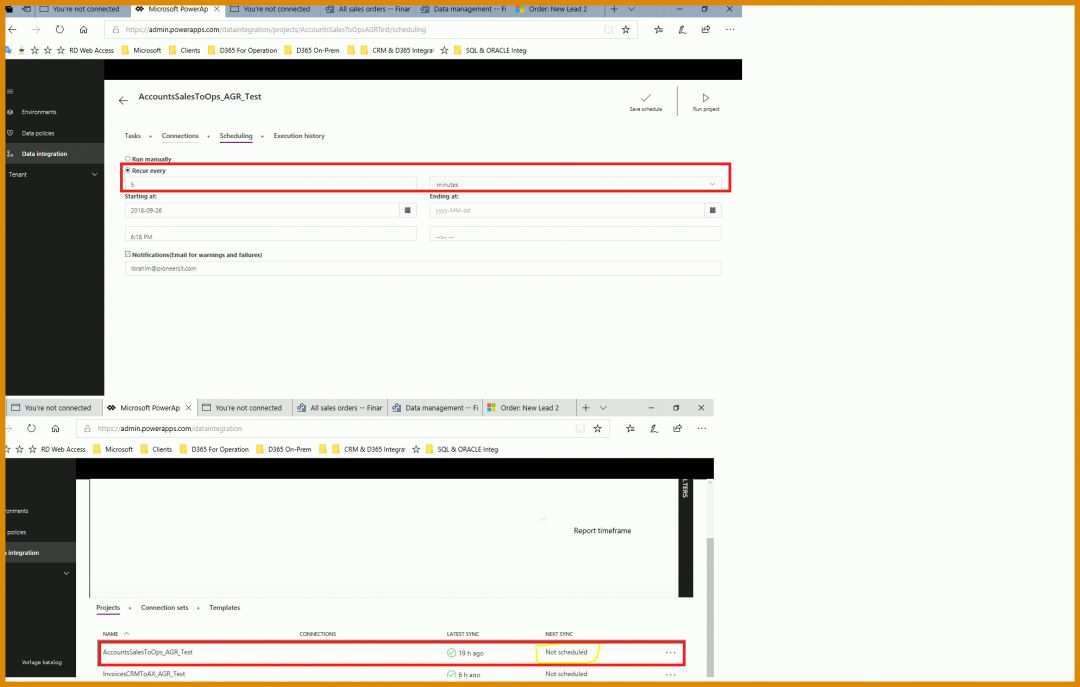The width and height of the screenshot is (1080, 687).
Task: Open the Starting at calendar picker
Action: pyautogui.click(x=408, y=210)
